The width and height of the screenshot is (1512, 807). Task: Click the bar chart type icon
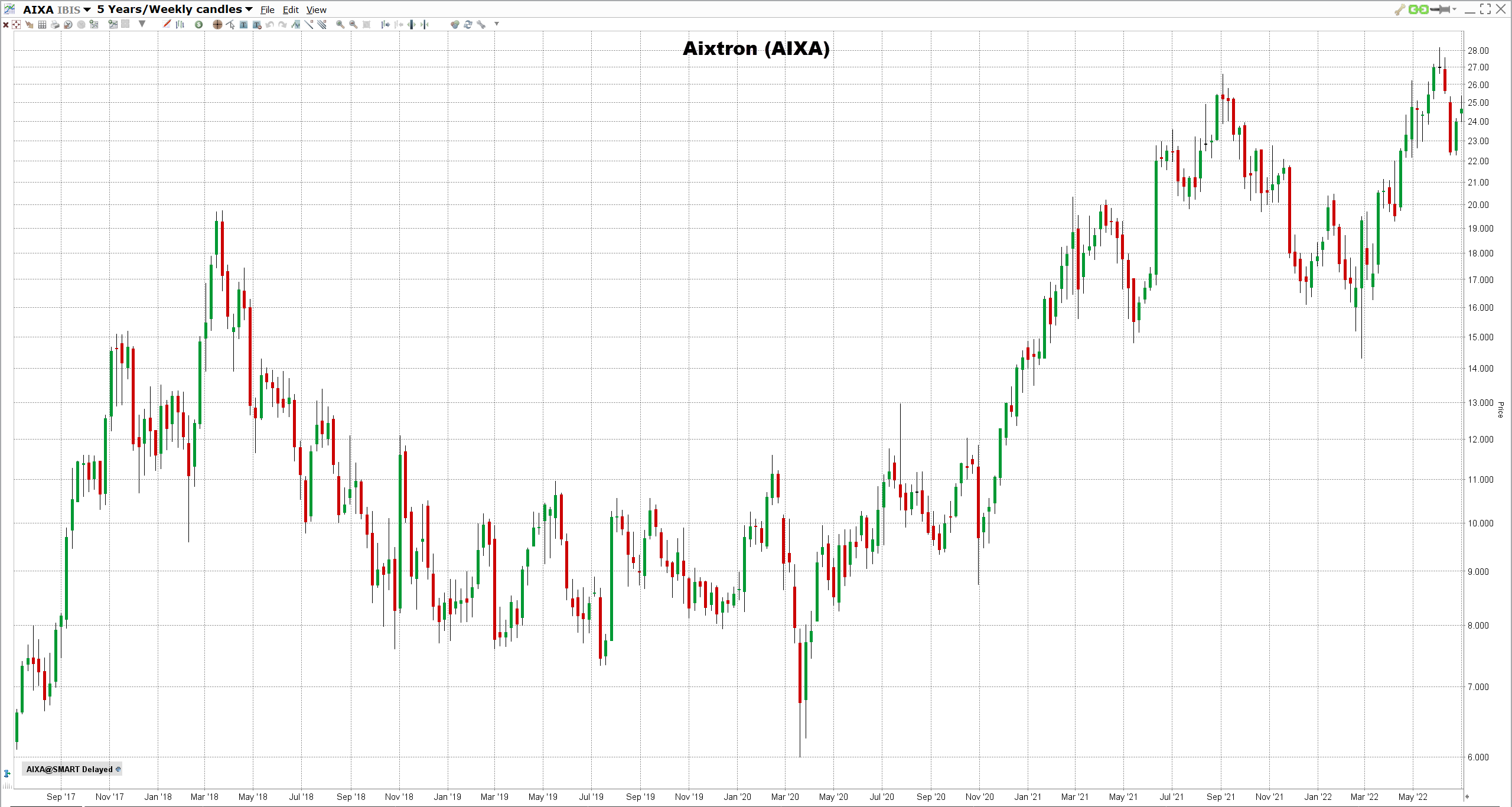coord(180,24)
